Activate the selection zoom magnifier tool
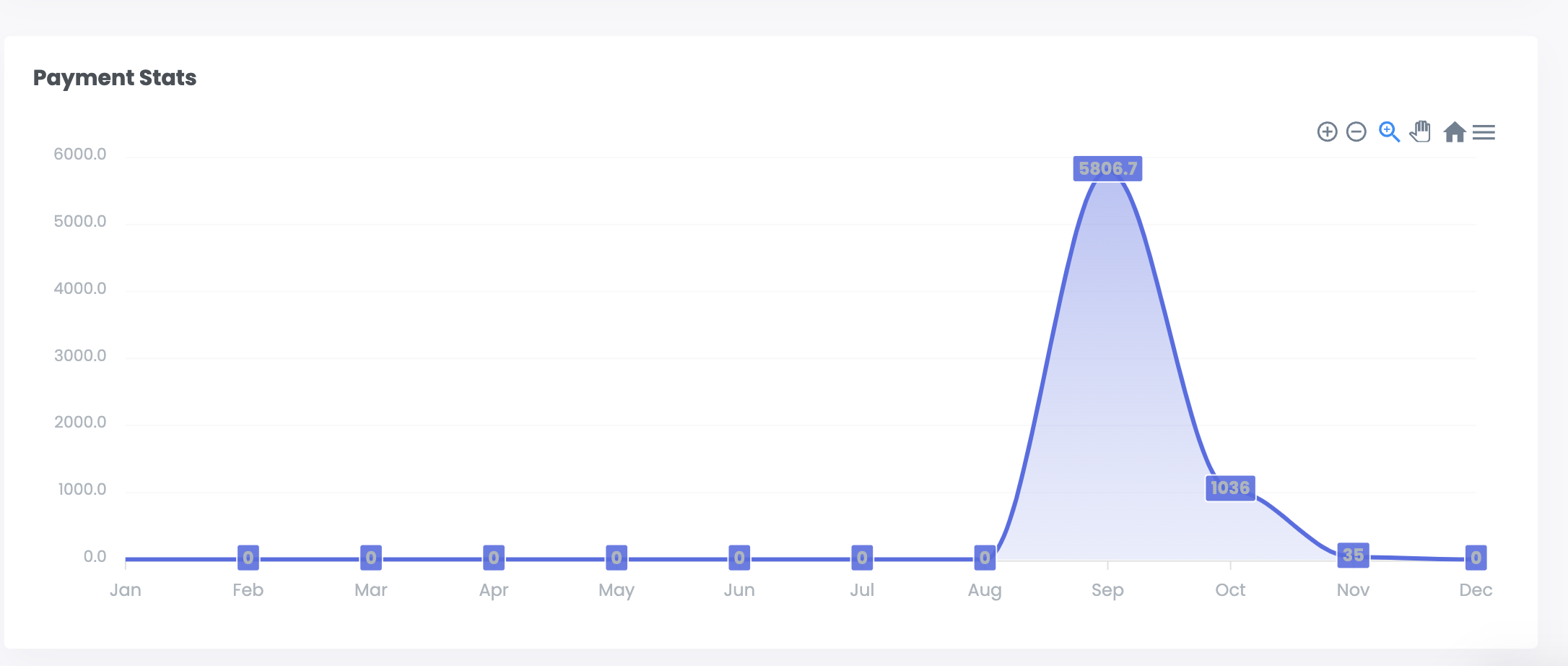 [1389, 132]
